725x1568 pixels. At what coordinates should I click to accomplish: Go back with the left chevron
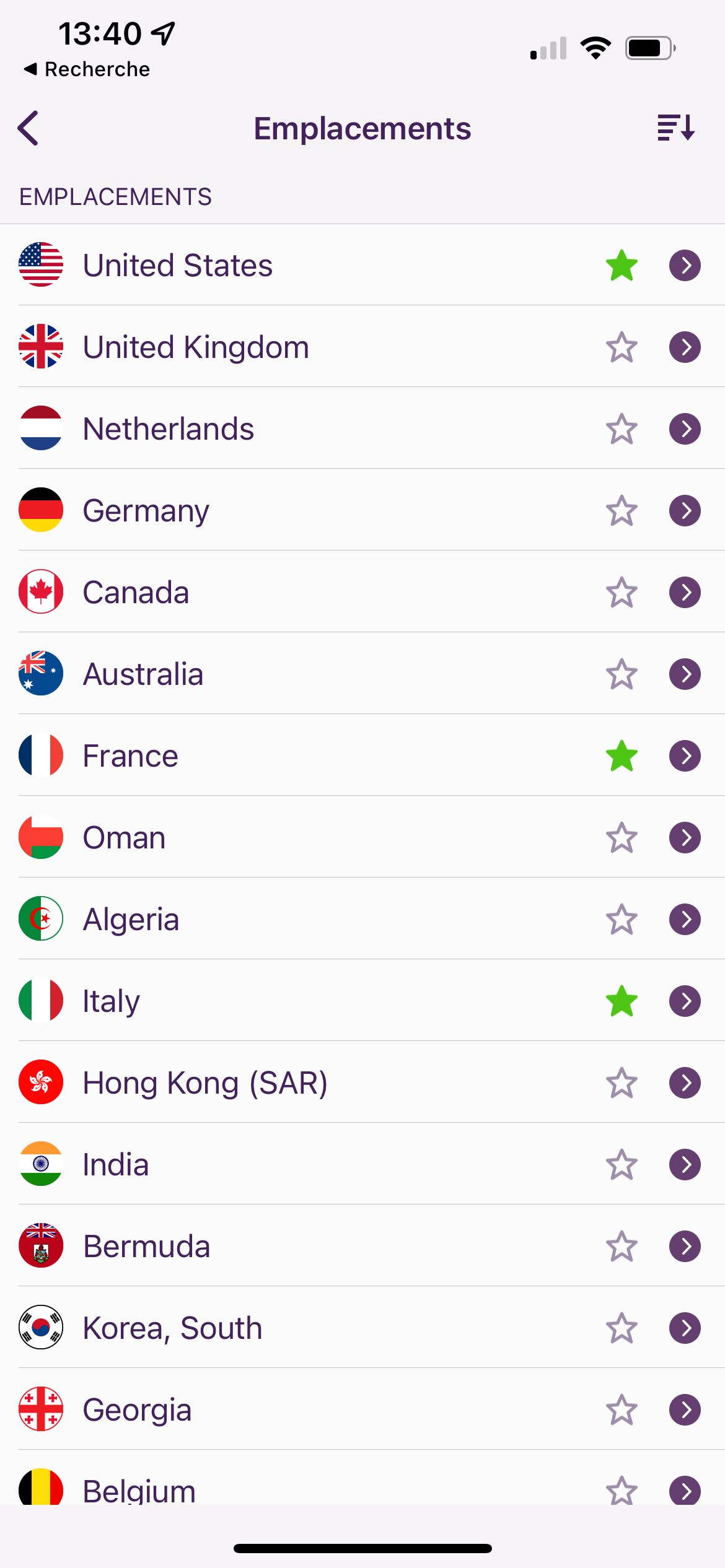29,128
